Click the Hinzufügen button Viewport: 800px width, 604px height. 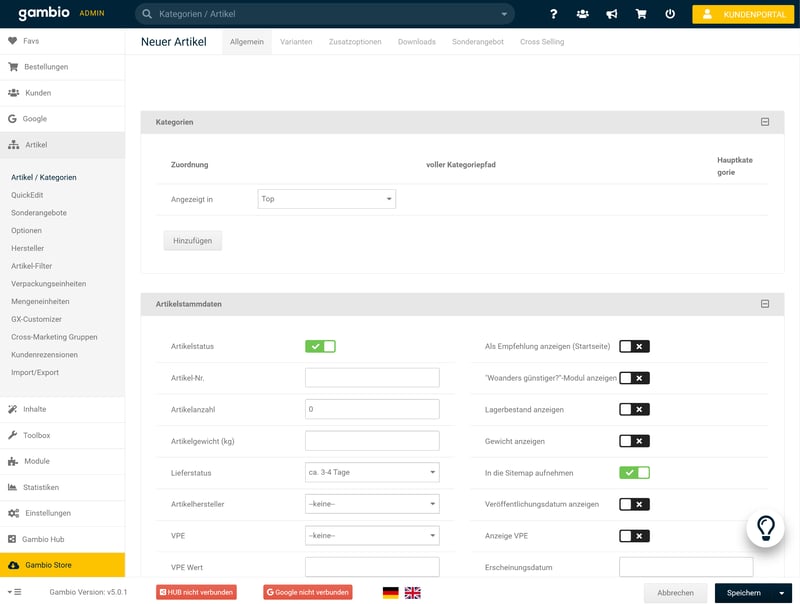coord(193,241)
